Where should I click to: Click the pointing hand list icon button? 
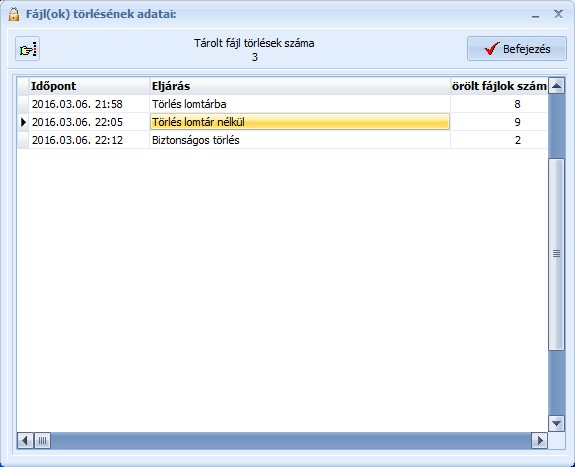(28, 49)
